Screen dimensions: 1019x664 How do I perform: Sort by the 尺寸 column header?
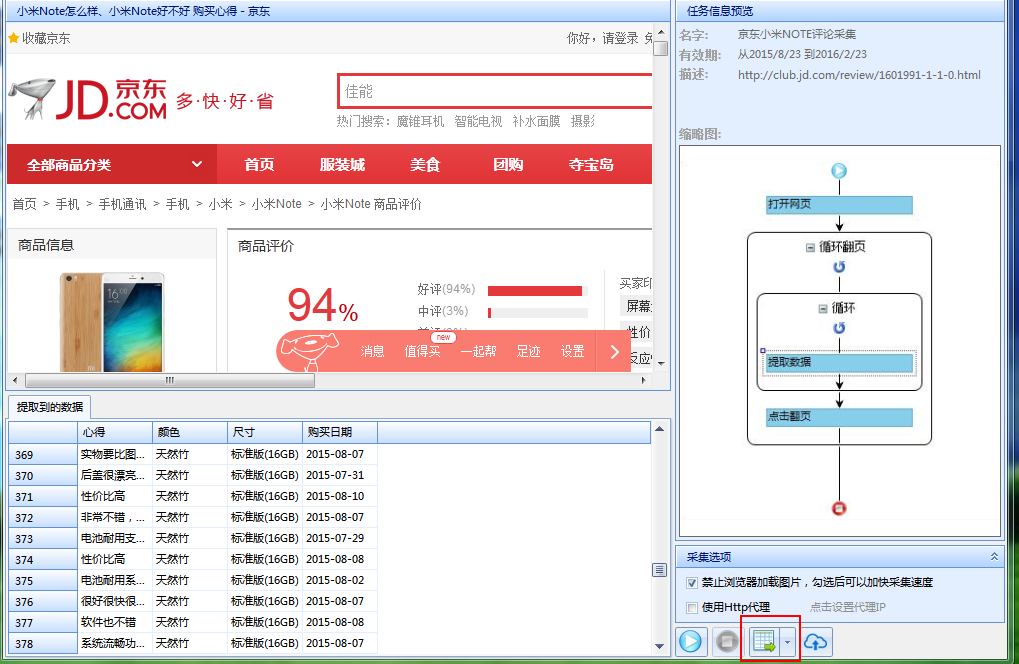click(265, 433)
